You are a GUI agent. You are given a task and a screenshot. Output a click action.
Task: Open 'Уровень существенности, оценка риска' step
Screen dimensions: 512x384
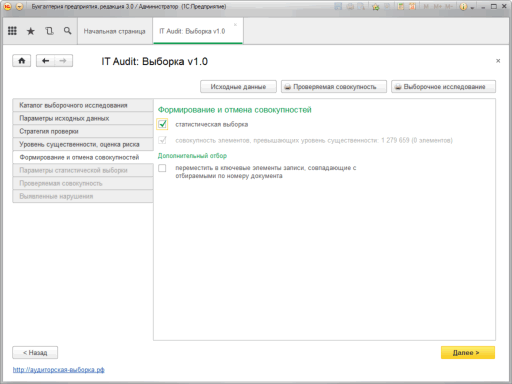pyautogui.click(x=83, y=144)
